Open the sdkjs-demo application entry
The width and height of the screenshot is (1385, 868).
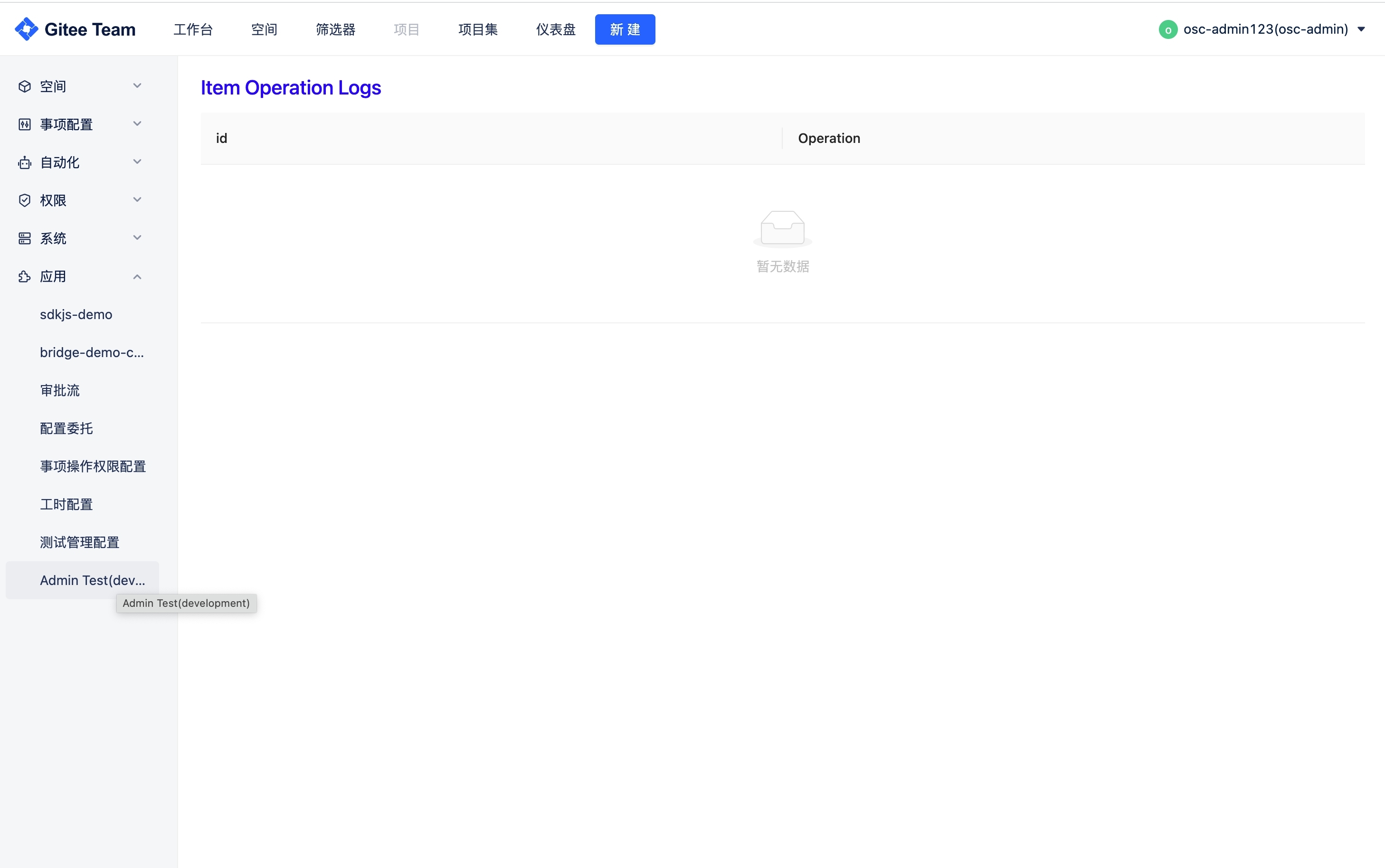coord(76,315)
